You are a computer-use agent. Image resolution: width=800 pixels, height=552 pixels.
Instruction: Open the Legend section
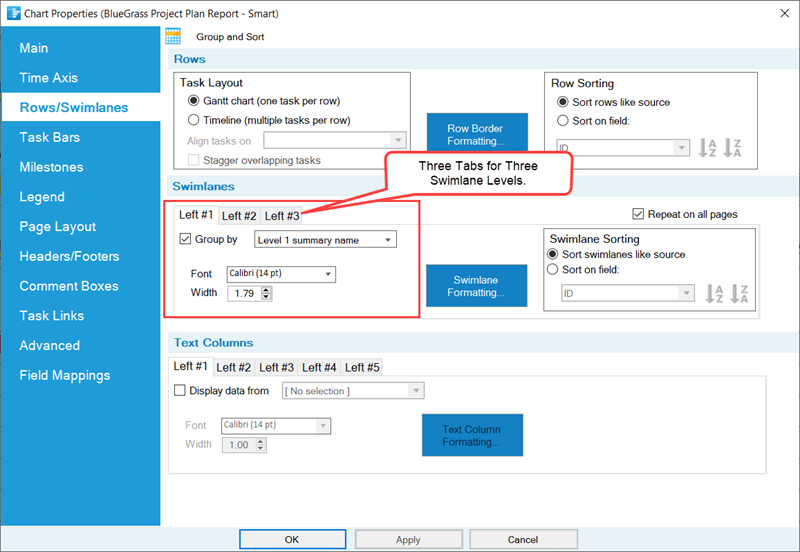42,196
